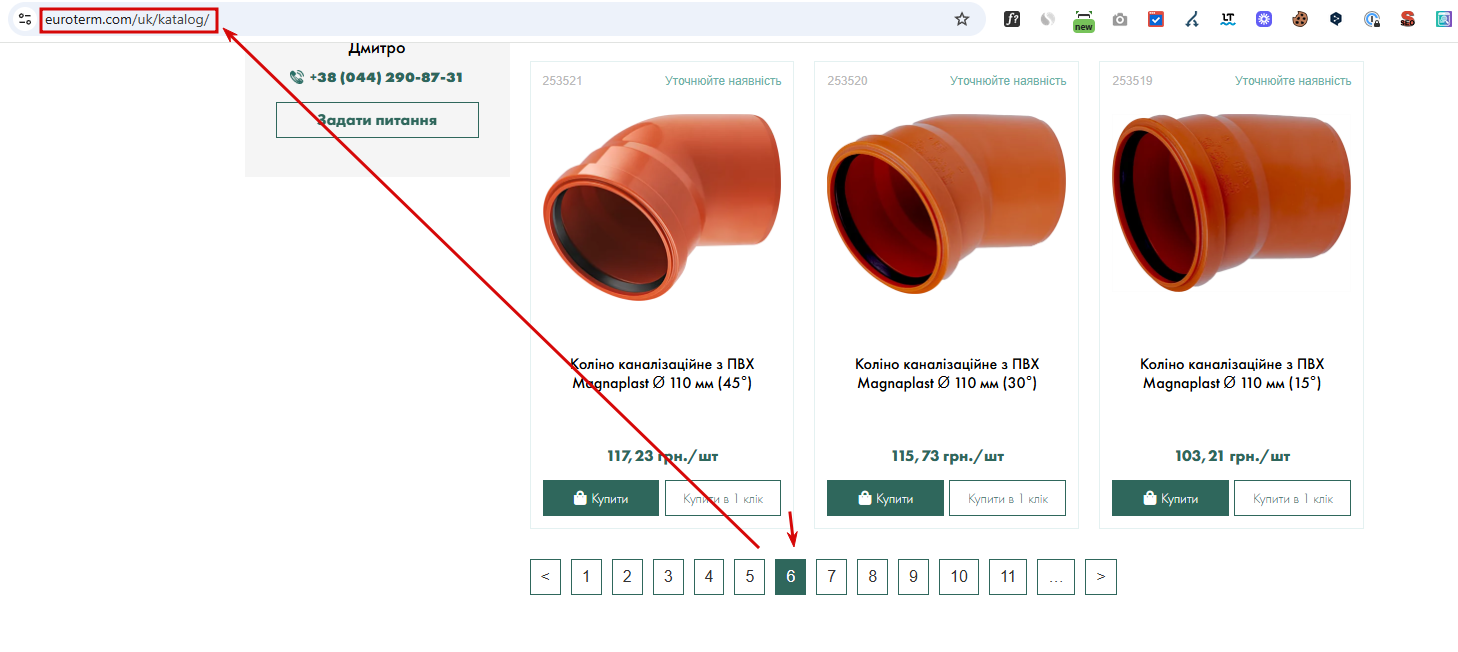This screenshot has width=1458, height=652.
Task: Click the active page 6 button
Action: pyautogui.click(x=790, y=577)
